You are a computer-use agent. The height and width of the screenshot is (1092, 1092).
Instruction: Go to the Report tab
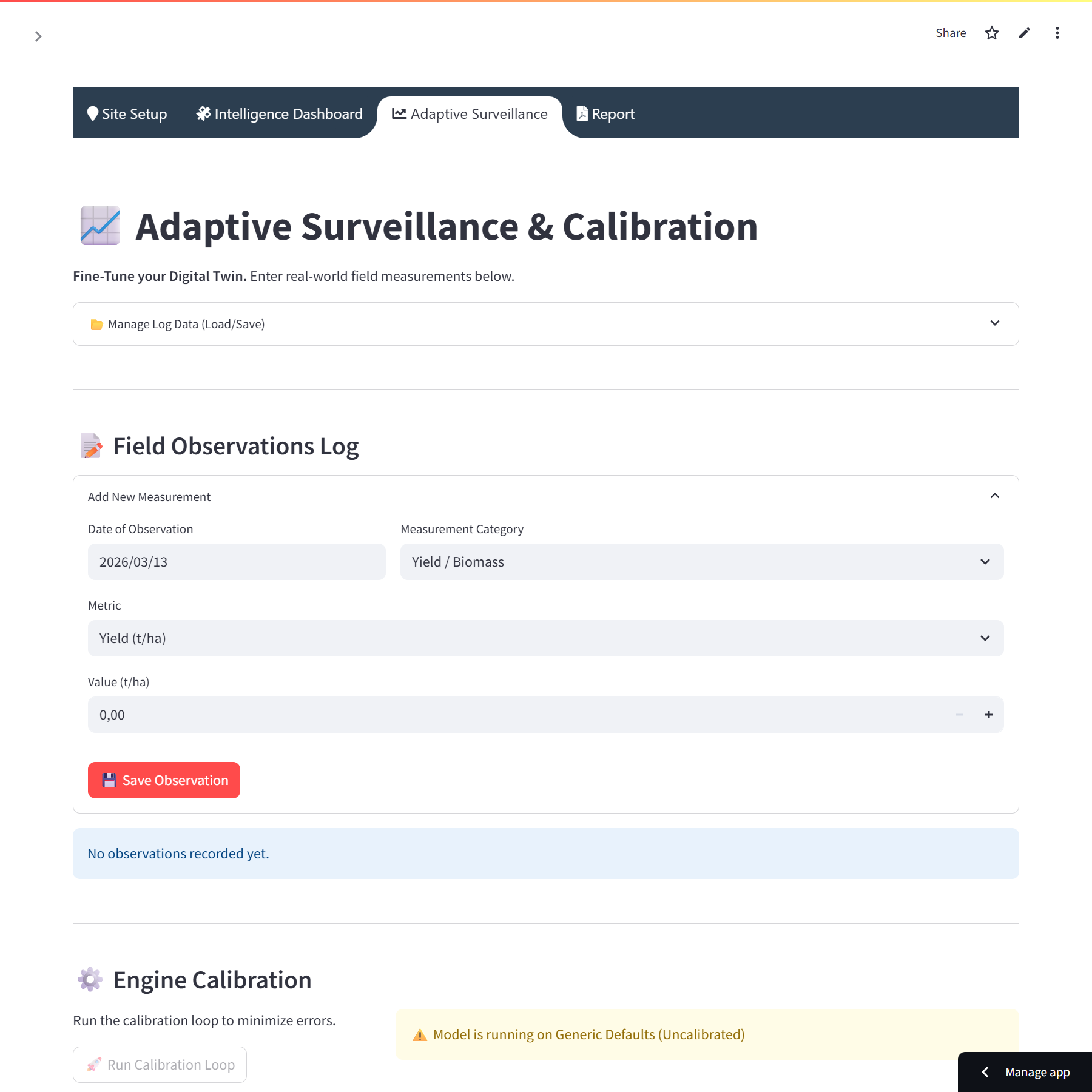coord(605,114)
